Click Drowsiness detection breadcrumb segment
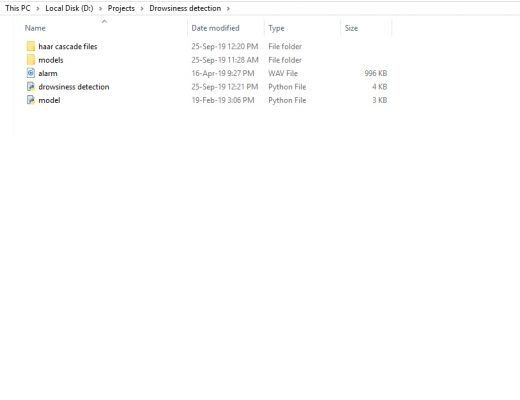520x400 pixels. click(x=185, y=8)
